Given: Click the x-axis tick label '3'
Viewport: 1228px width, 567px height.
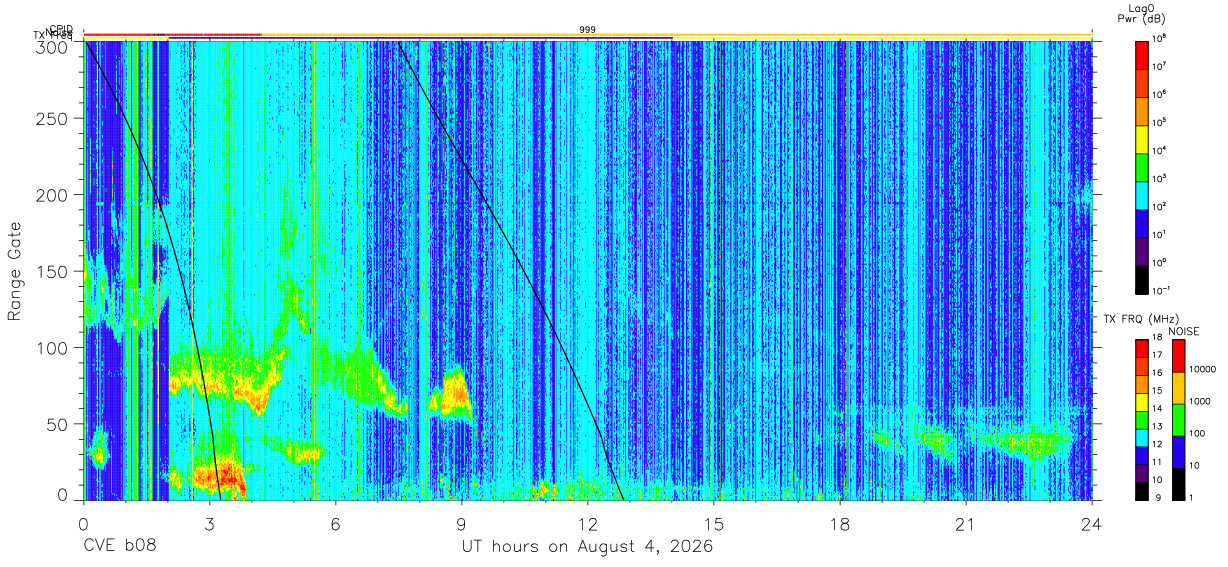Looking at the screenshot, I should tap(209, 523).
